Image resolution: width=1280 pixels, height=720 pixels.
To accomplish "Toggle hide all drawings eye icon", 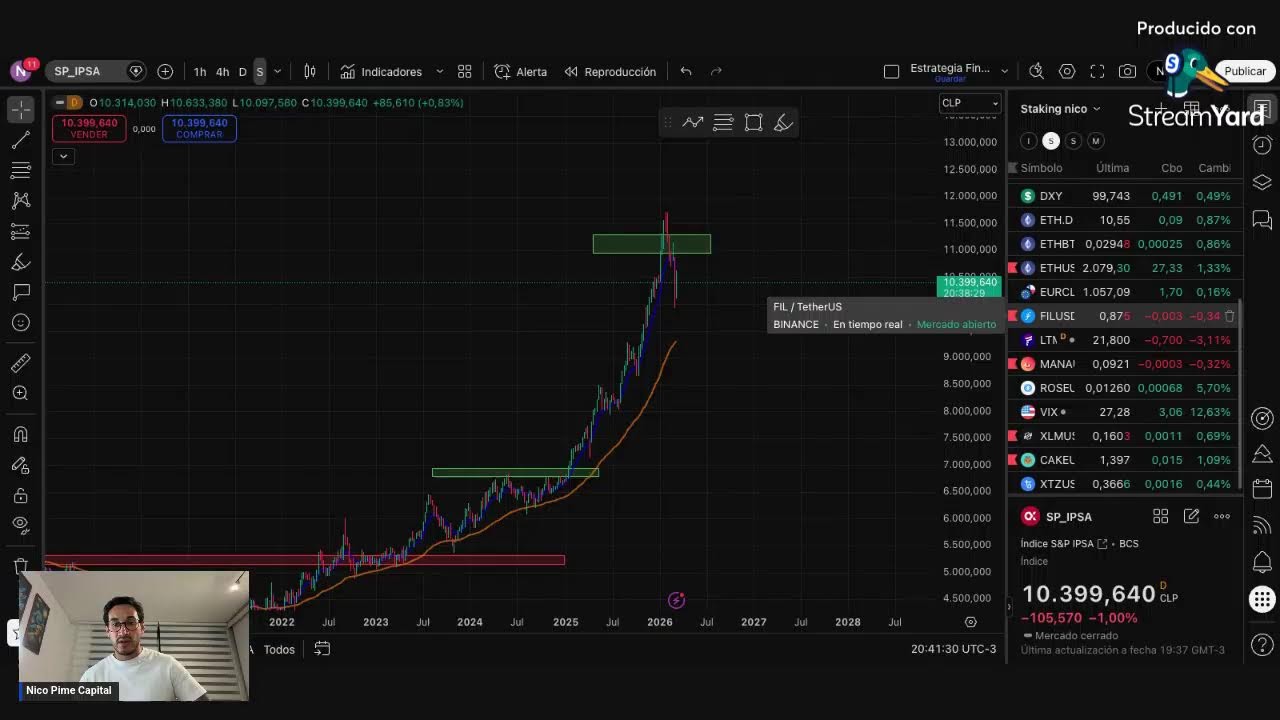I will point(21,525).
